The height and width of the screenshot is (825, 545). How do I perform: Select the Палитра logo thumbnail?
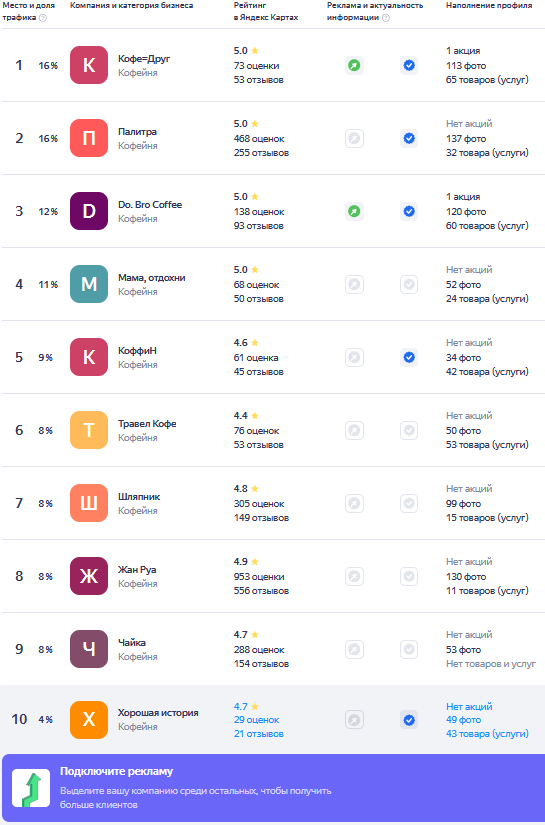tap(89, 138)
